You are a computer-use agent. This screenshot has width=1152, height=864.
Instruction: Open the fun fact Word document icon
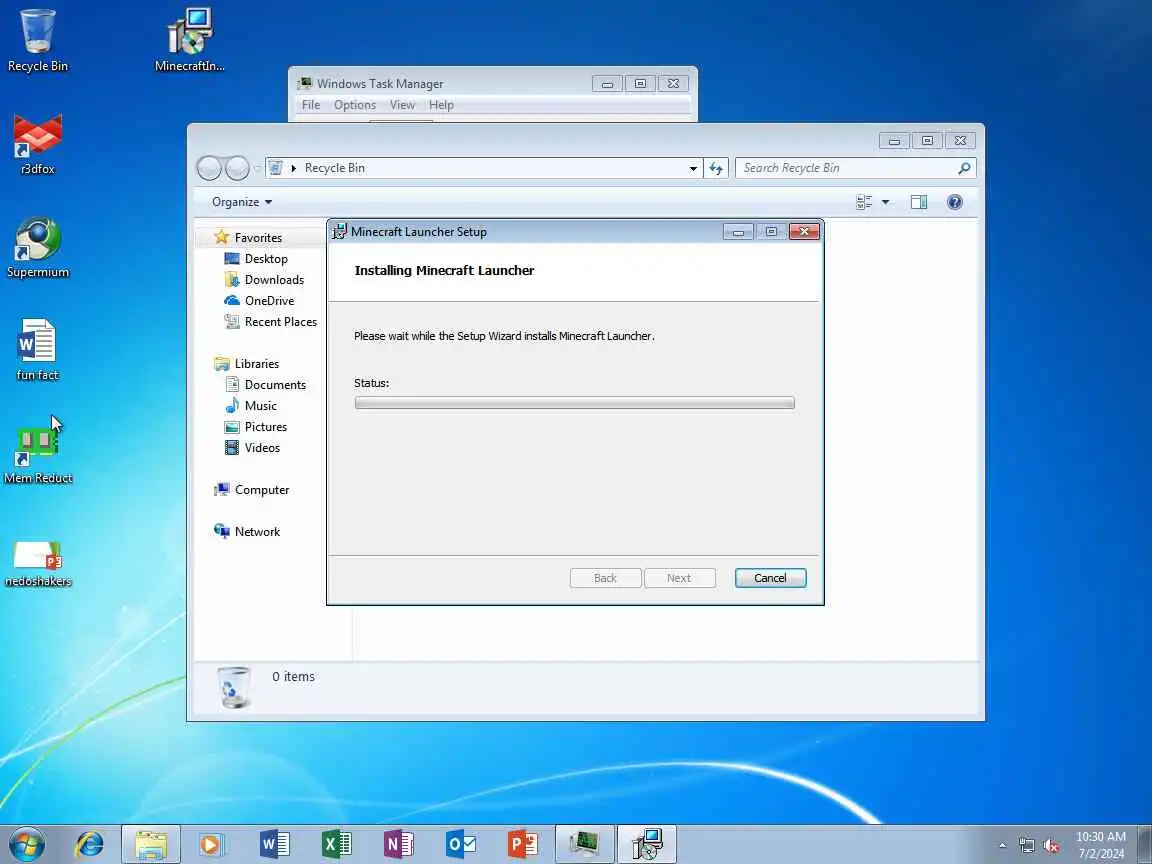pyautogui.click(x=37, y=350)
